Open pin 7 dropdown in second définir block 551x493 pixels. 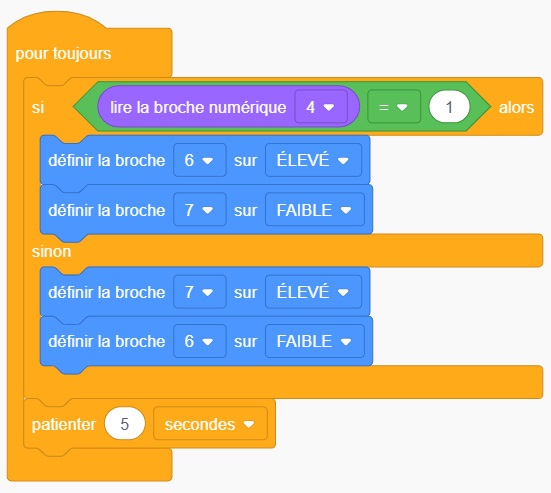click(200, 210)
